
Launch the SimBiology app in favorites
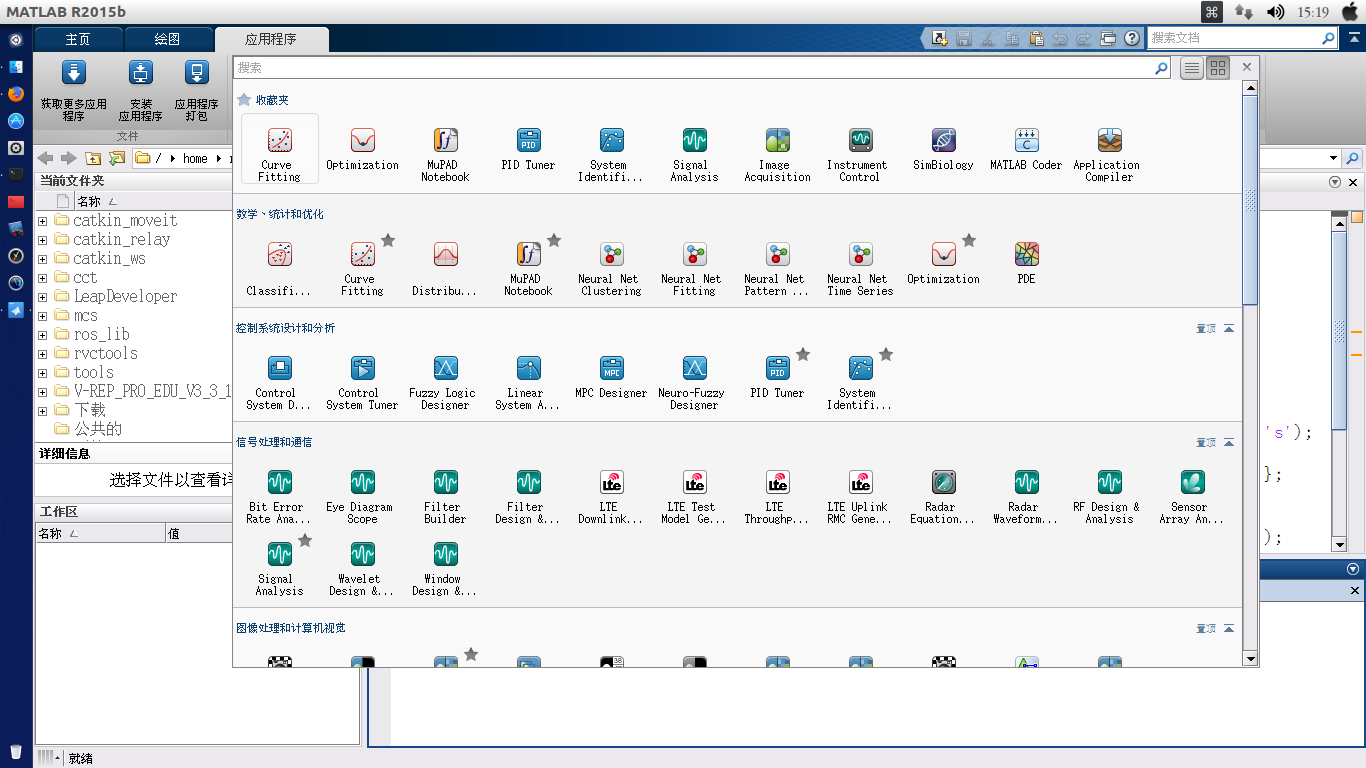(x=942, y=141)
